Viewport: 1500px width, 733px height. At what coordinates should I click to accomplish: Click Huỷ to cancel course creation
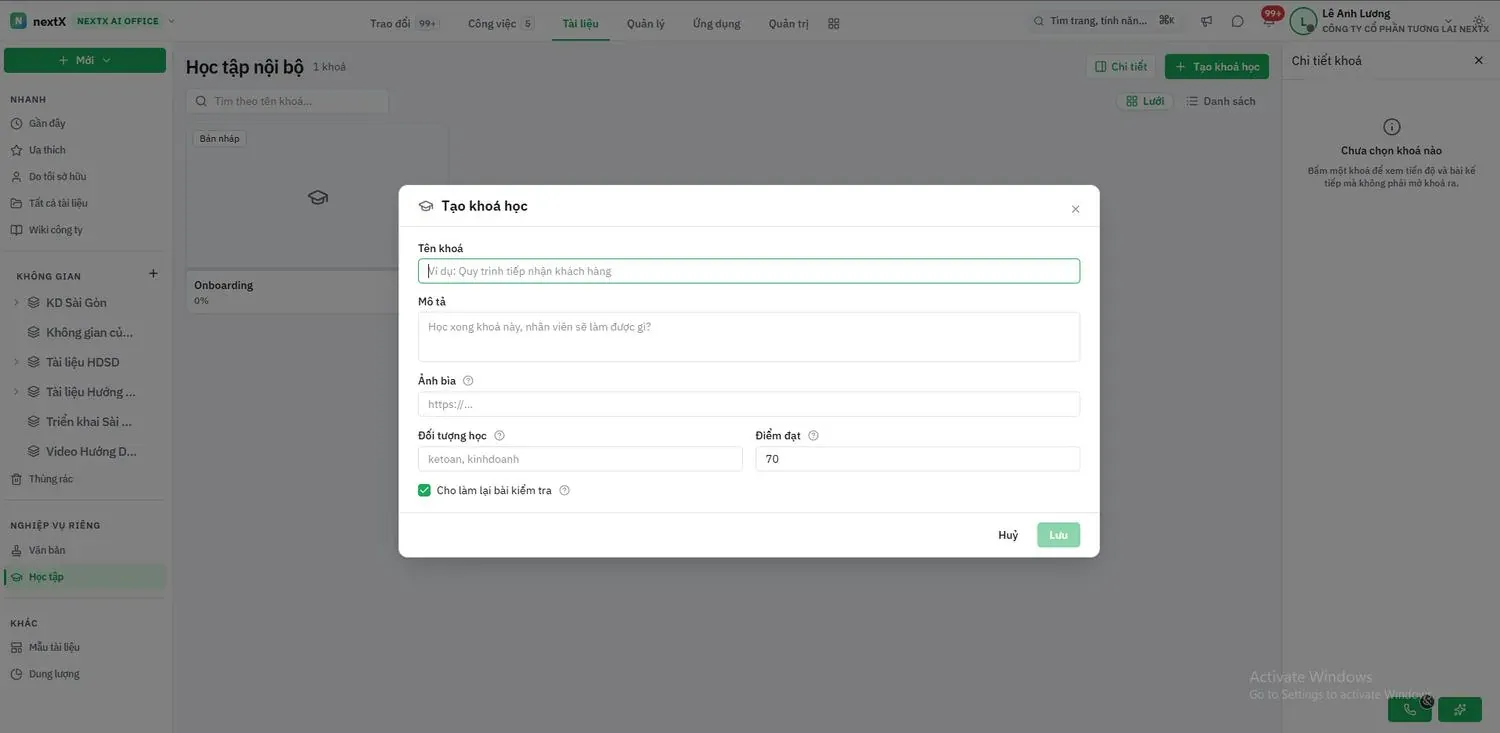[x=1008, y=535]
